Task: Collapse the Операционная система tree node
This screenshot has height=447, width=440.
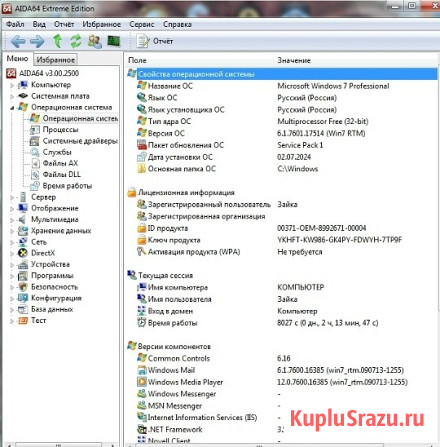Action: (x=12, y=108)
